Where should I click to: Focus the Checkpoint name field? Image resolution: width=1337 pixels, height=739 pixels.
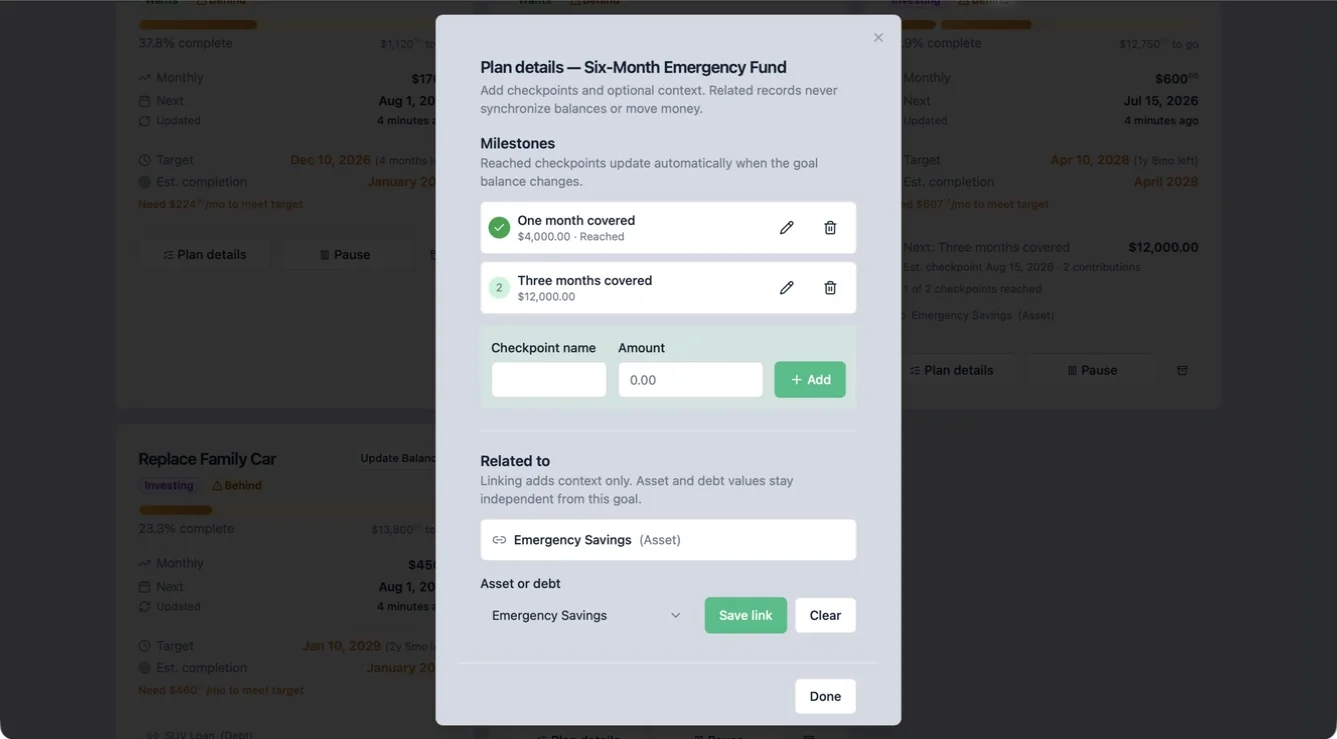(549, 380)
